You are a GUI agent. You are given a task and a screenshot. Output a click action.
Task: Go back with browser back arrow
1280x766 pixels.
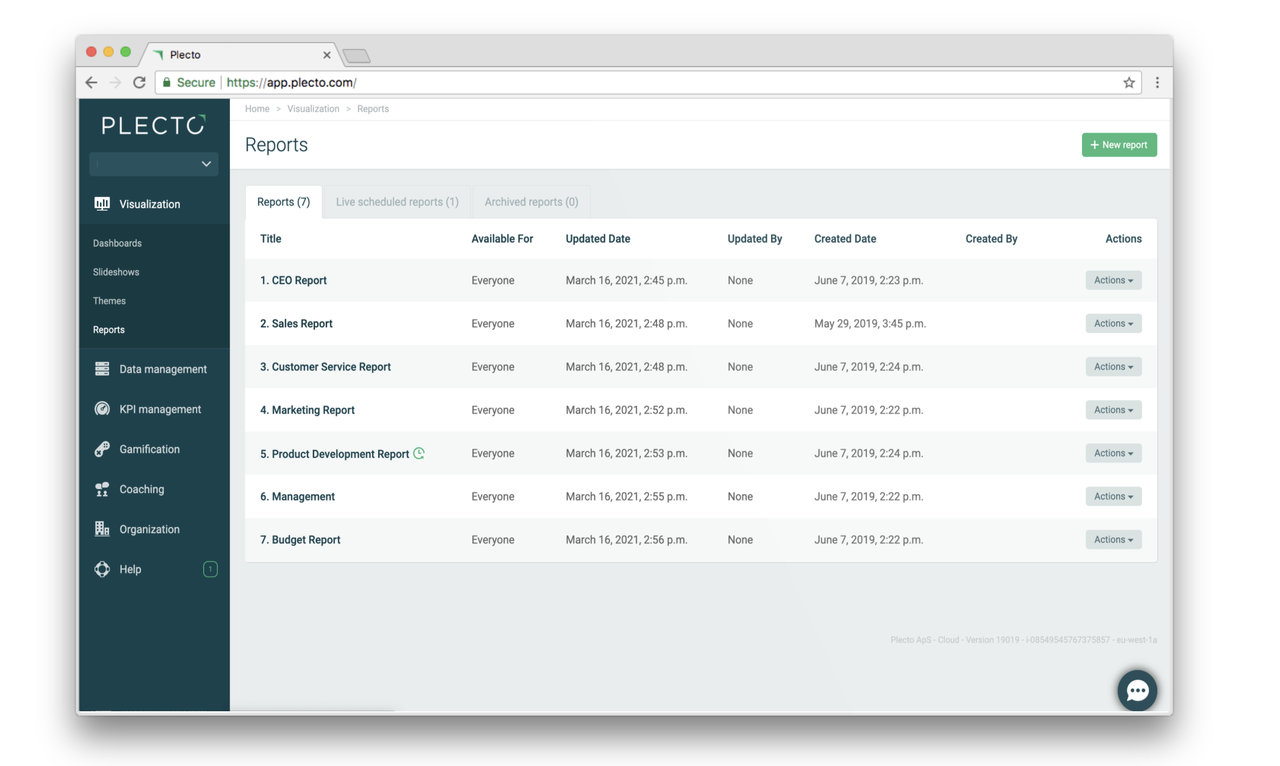click(x=91, y=83)
